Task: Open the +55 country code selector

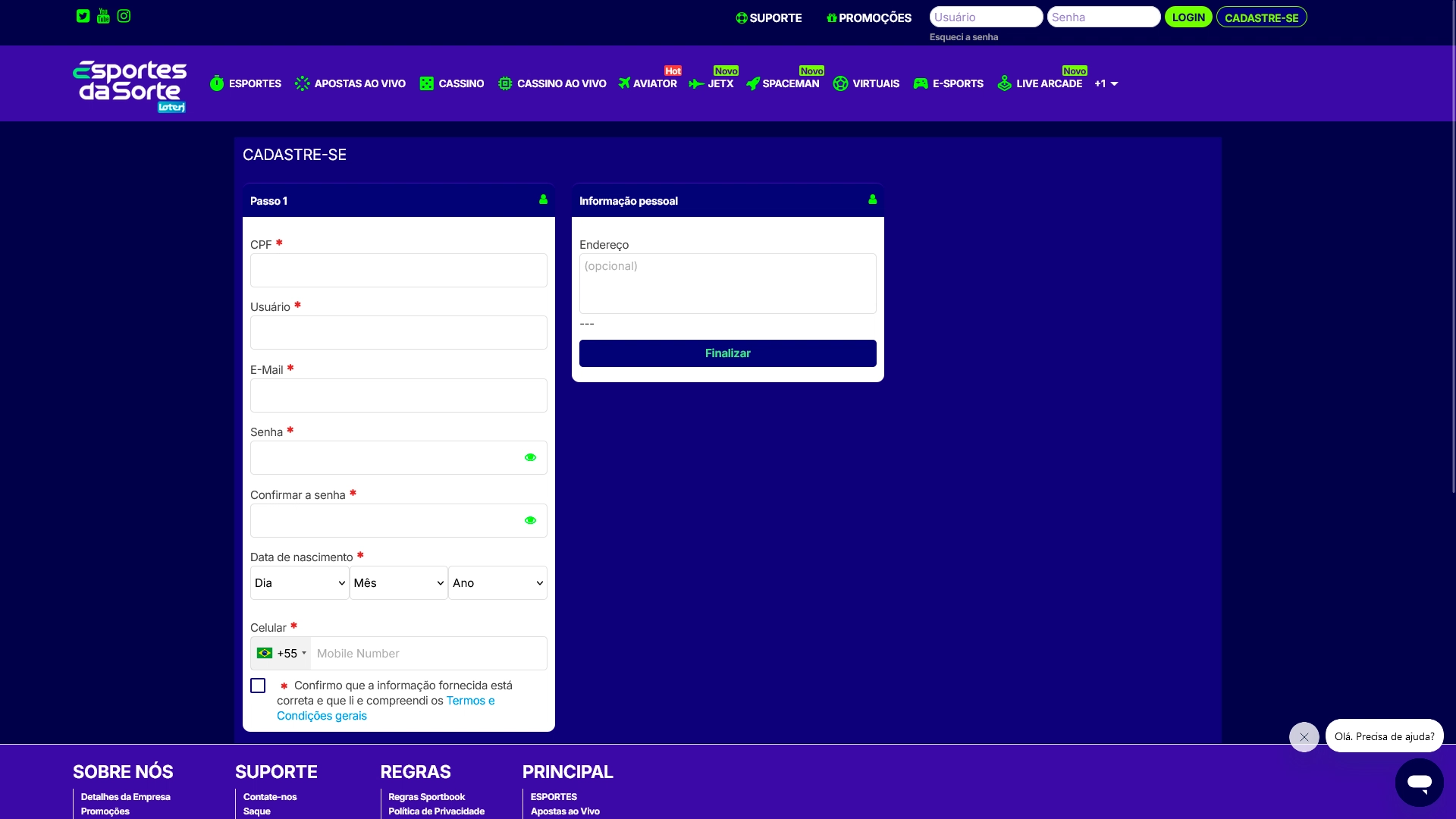Action: [x=281, y=653]
